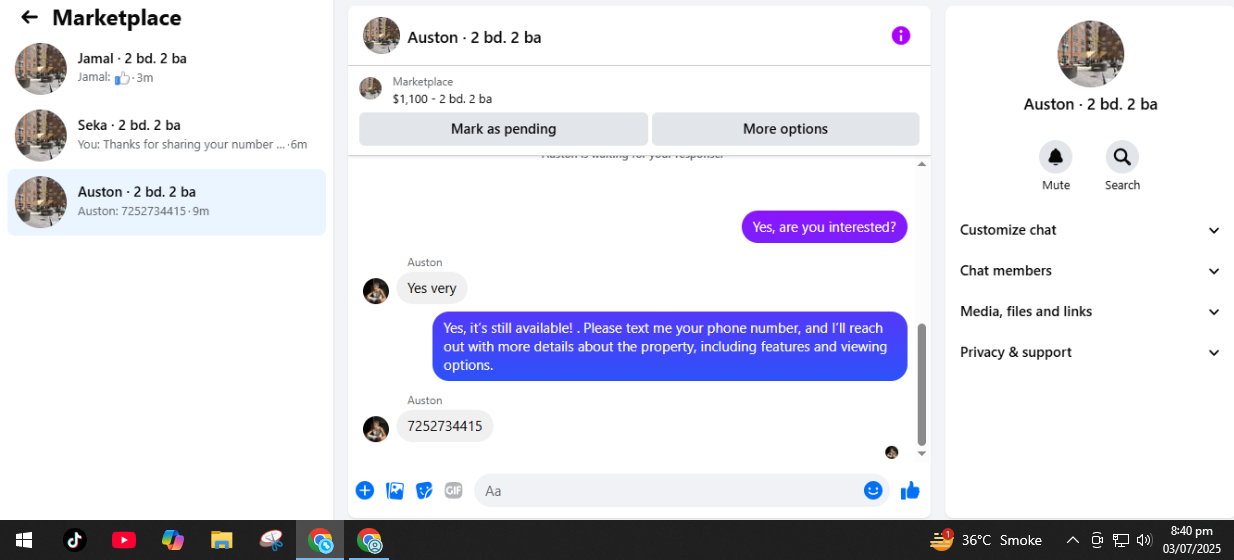
Task: Click More options button
Action: tap(785, 129)
